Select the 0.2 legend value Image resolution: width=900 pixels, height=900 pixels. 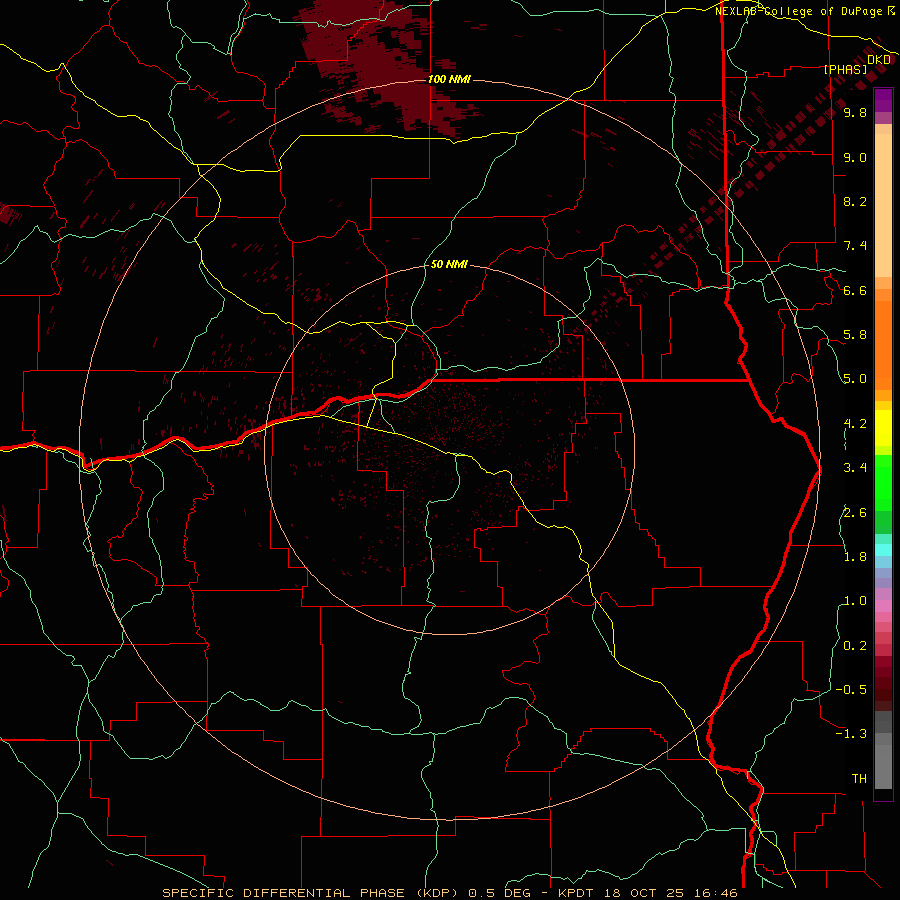[855, 646]
